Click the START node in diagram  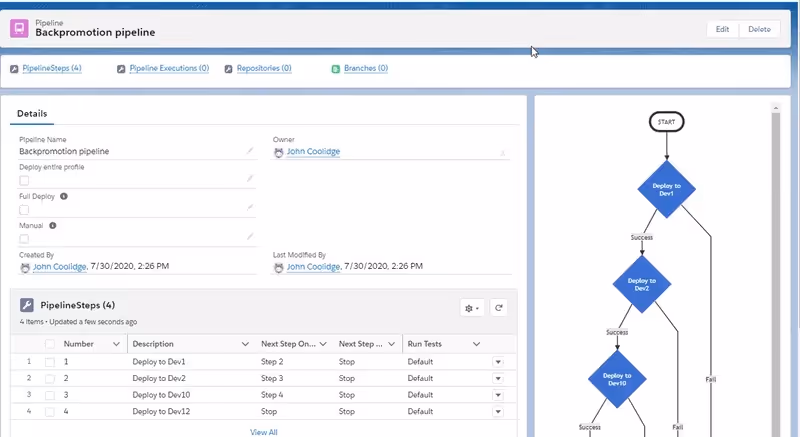click(666, 122)
